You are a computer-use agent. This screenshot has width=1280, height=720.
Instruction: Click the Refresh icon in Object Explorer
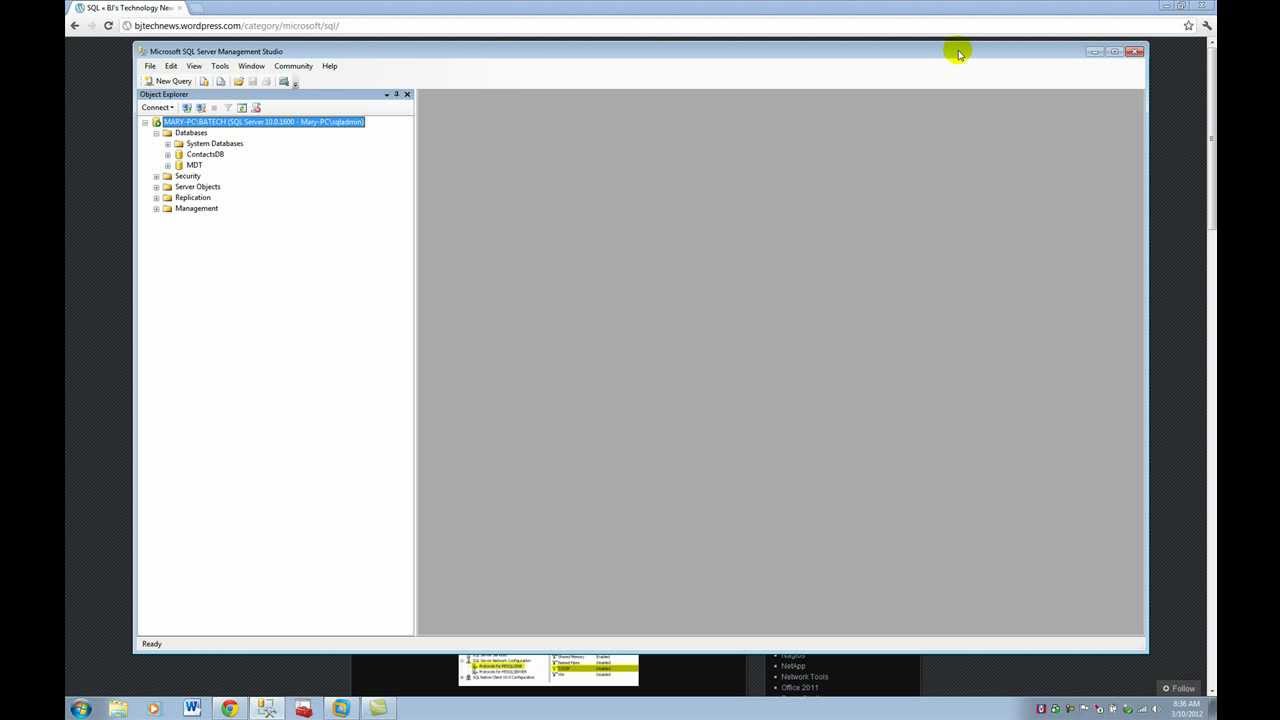tap(242, 107)
